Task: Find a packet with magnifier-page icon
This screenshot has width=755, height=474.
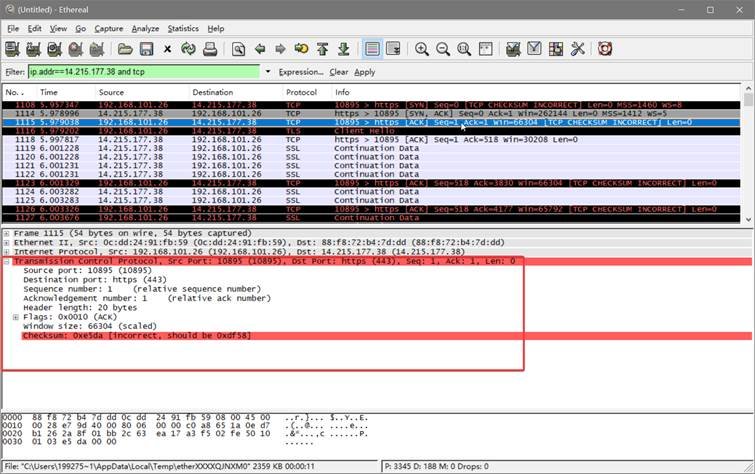Action: [238, 49]
